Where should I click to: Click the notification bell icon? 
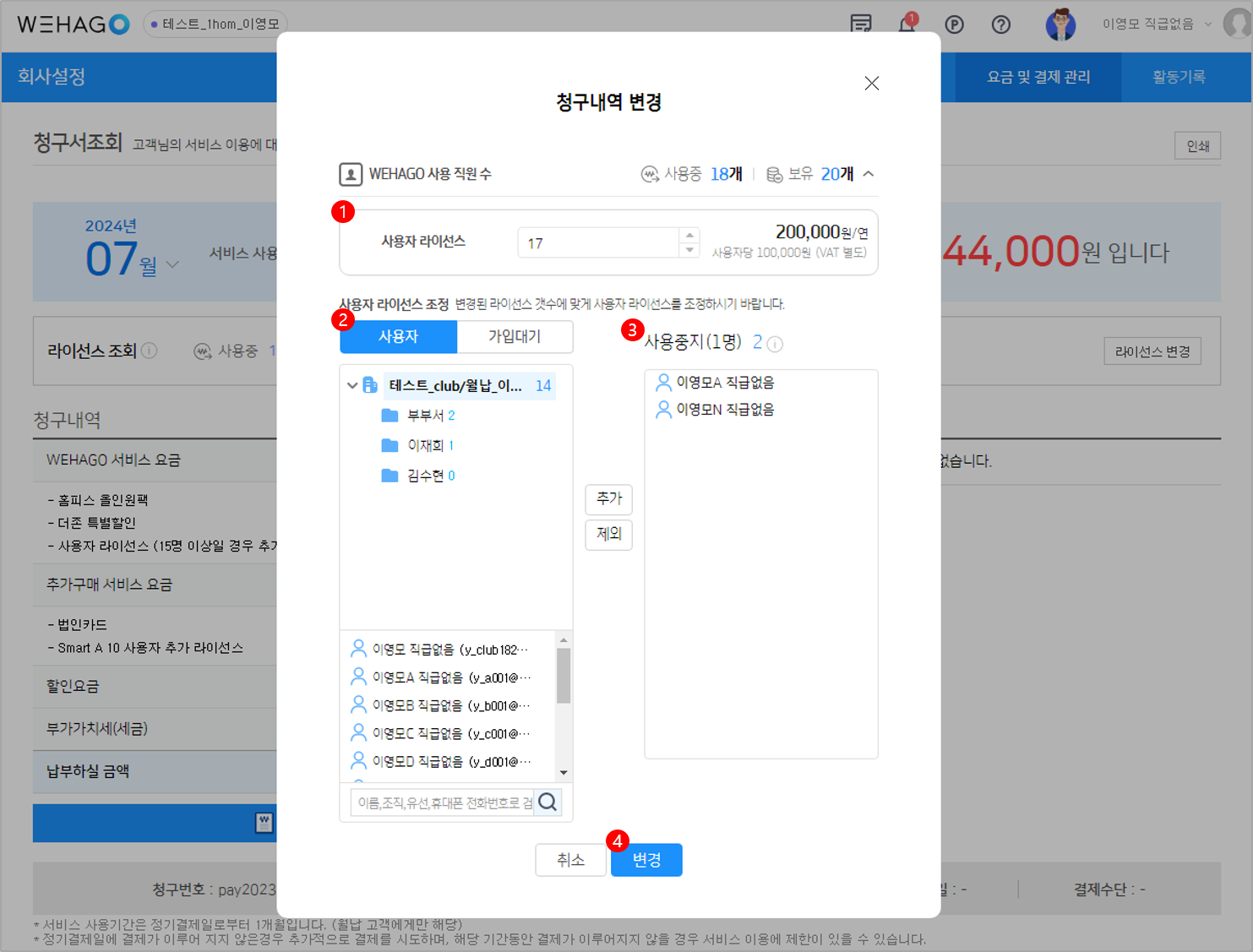(x=907, y=24)
